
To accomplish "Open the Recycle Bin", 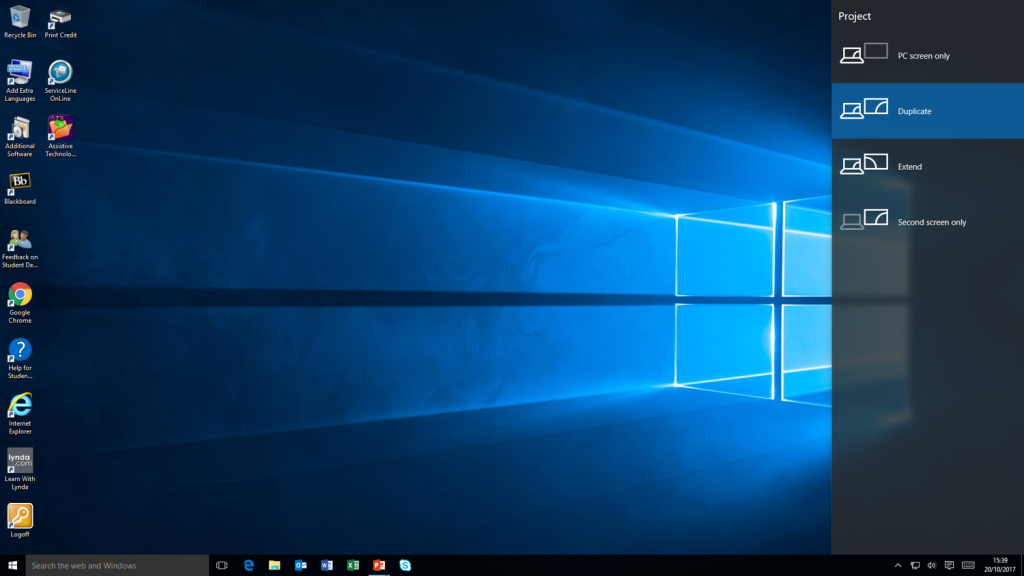I will tap(19, 18).
